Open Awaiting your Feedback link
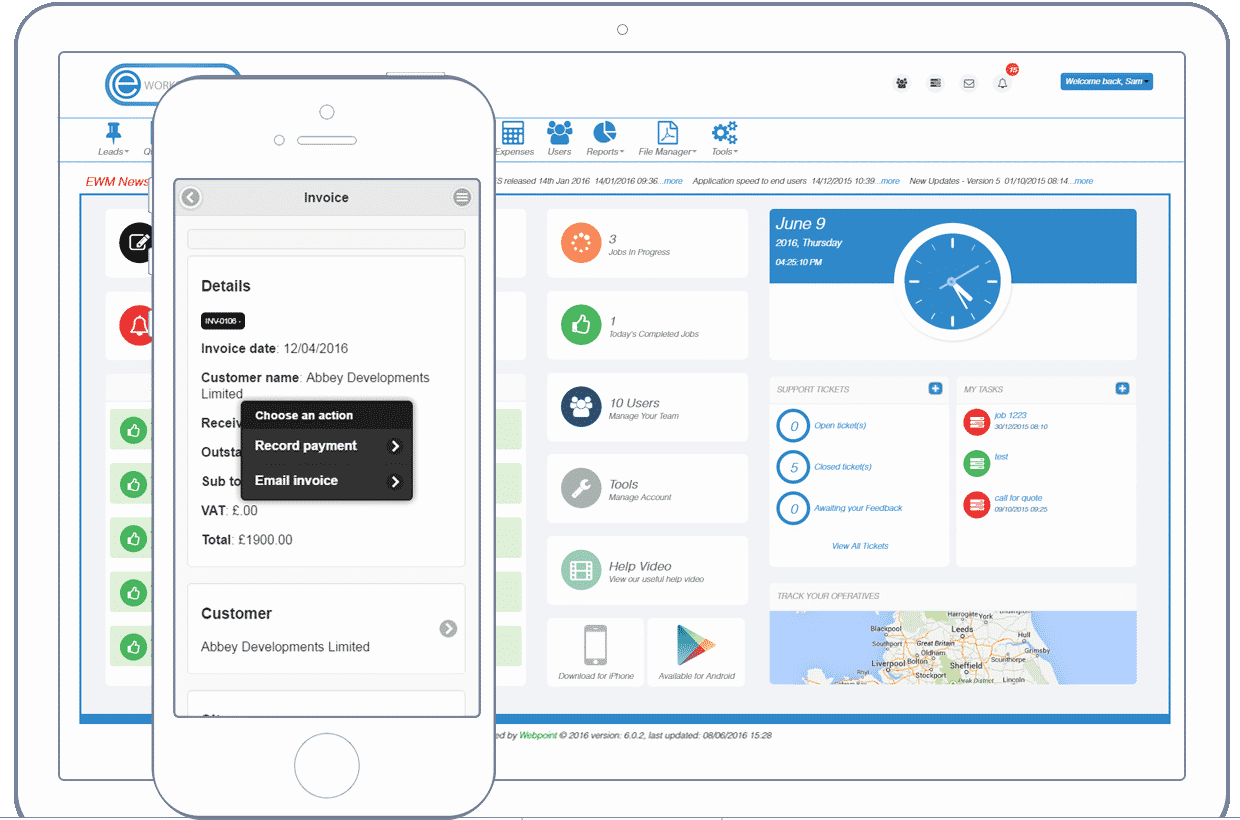The height and width of the screenshot is (820, 1240). tap(858, 508)
